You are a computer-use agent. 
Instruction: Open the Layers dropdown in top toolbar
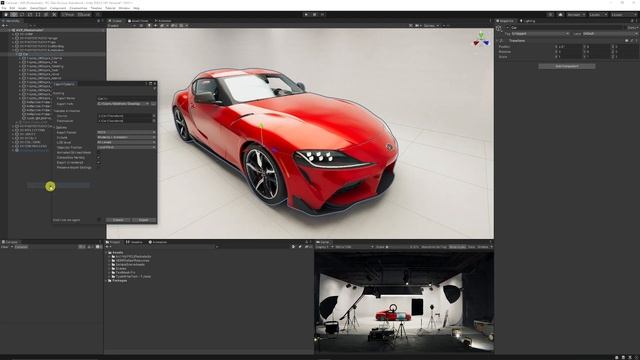[x=598, y=14]
